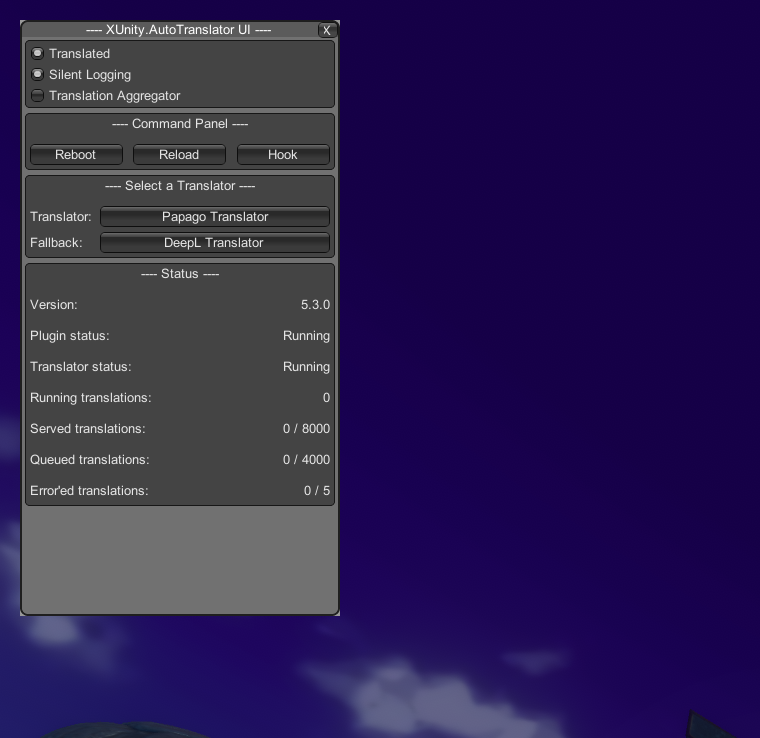This screenshot has width=760, height=738.
Task: Open the Papago Translator selector
Action: click(215, 217)
